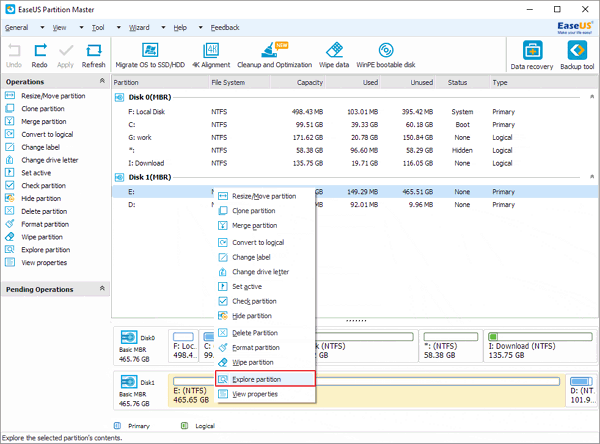Open the Data recovery tool
The height and width of the screenshot is (444, 600).
point(532,56)
